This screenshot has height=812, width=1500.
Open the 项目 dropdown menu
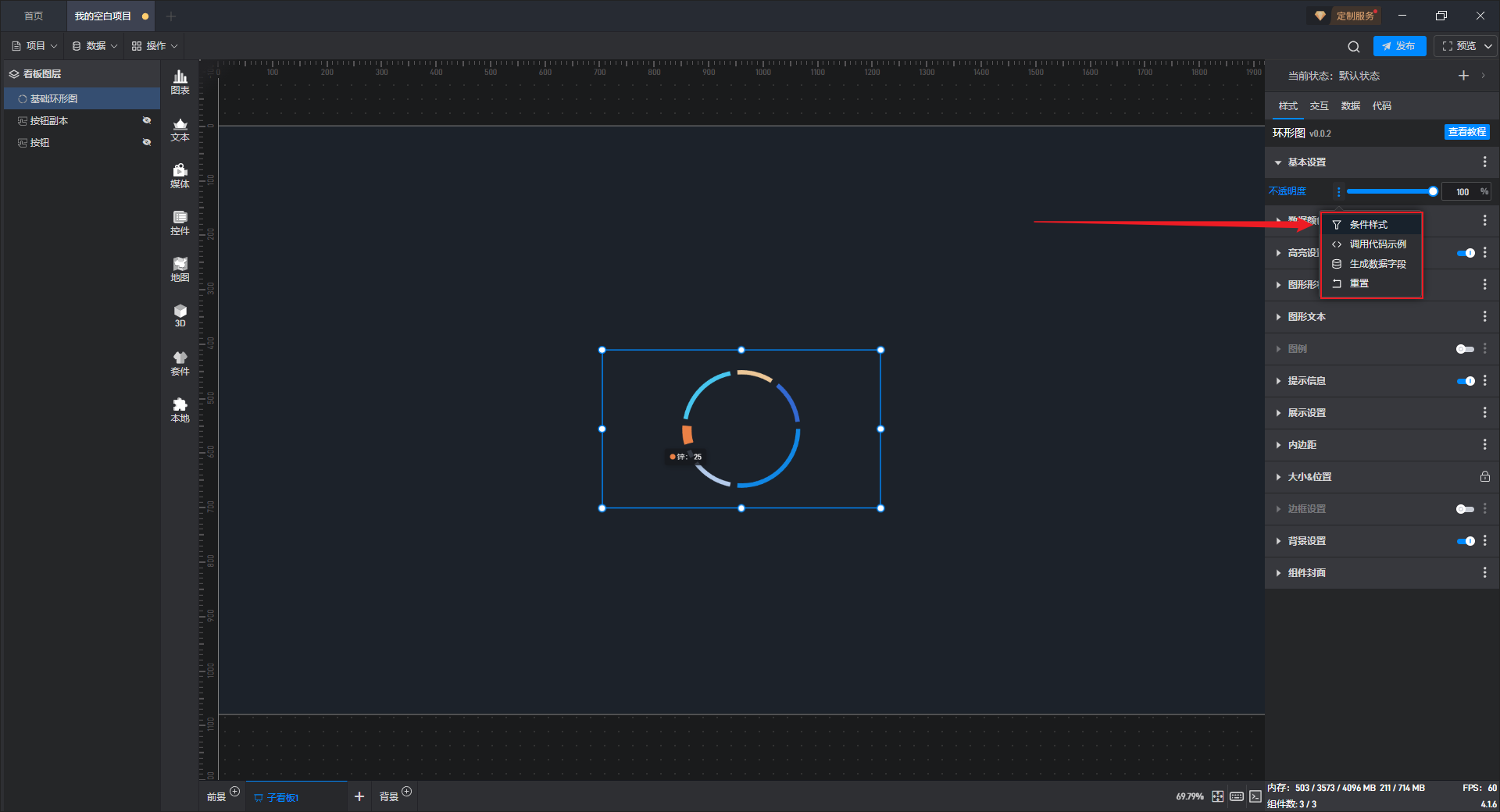(x=35, y=46)
